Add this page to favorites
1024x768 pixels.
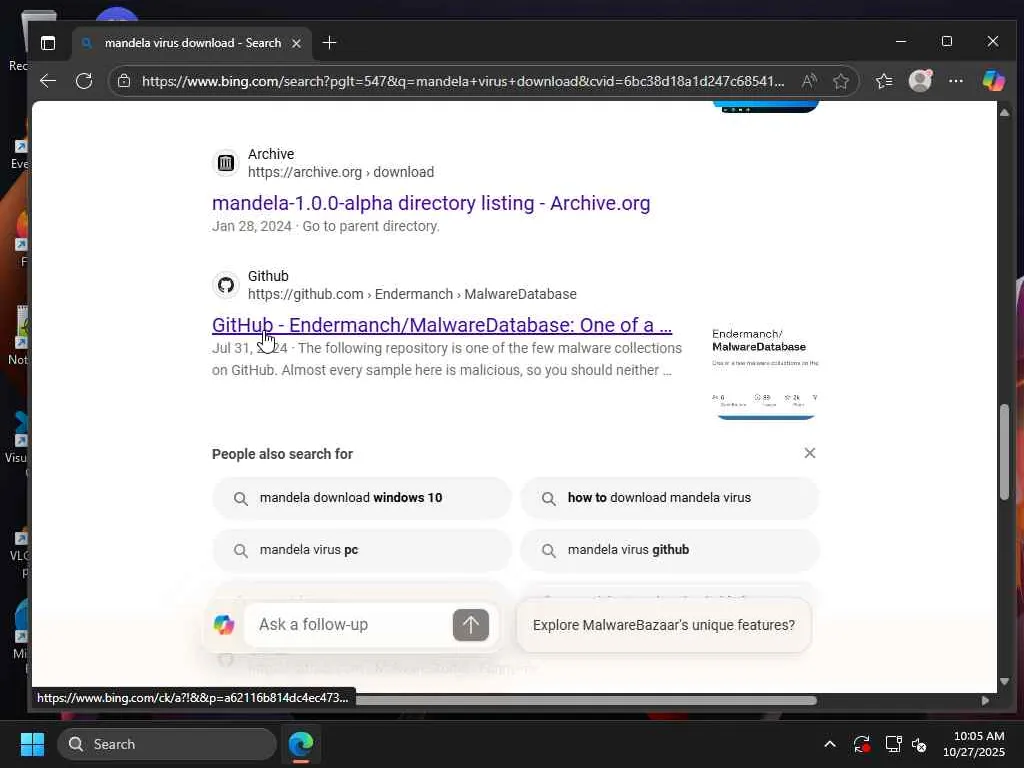840,81
